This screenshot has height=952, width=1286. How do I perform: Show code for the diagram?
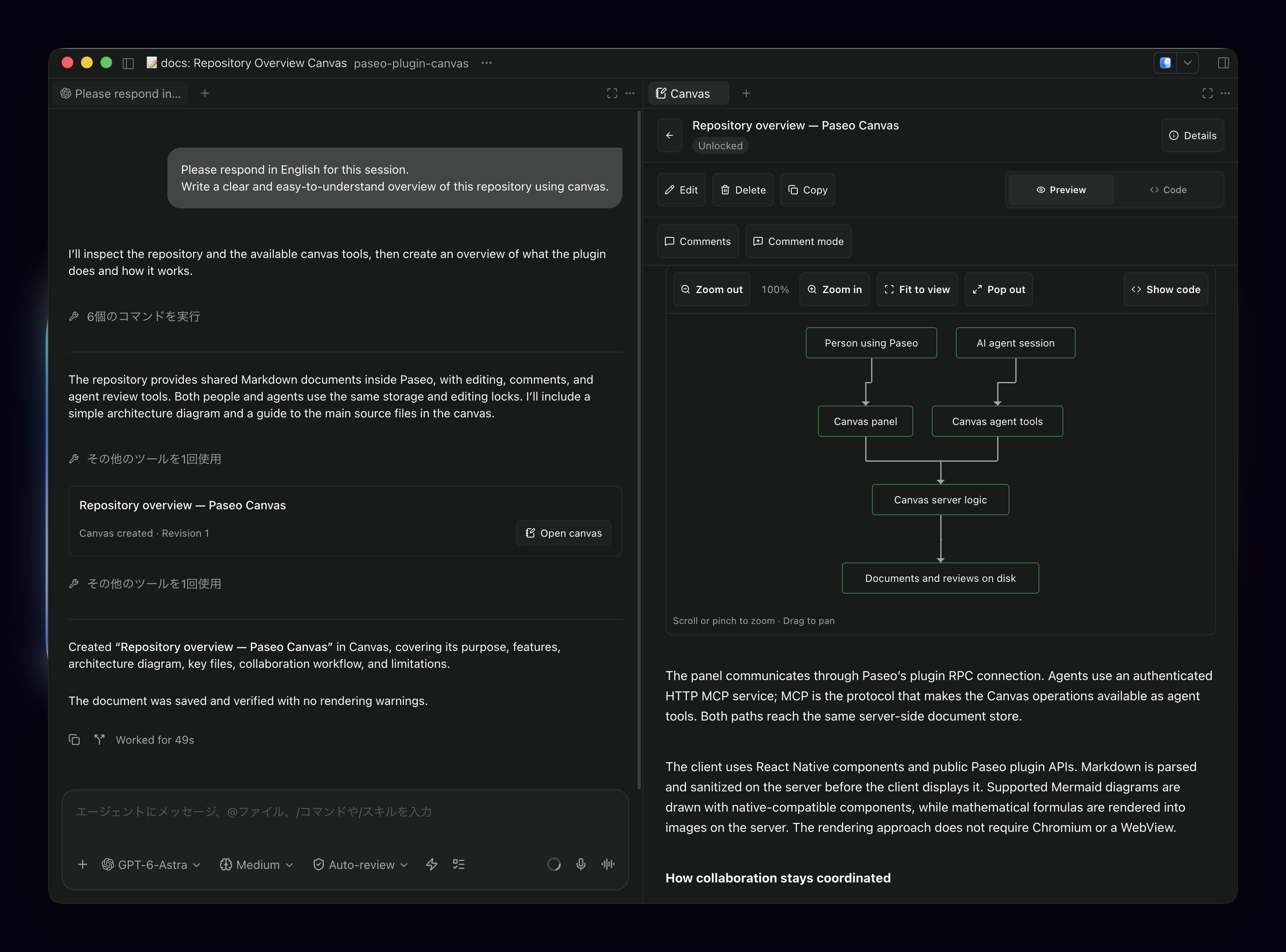click(1165, 289)
